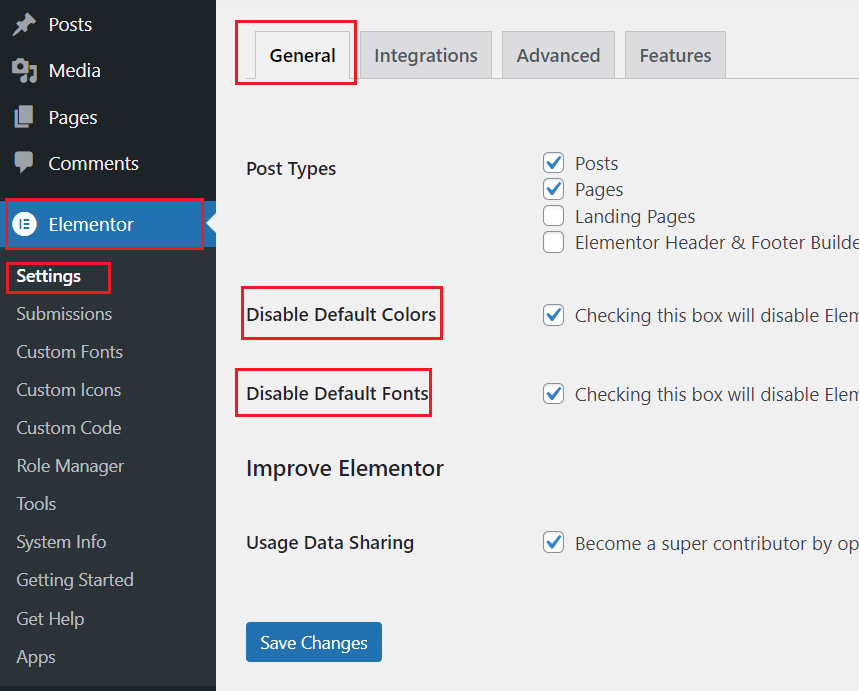Click the Pages icon in sidebar

(24, 117)
